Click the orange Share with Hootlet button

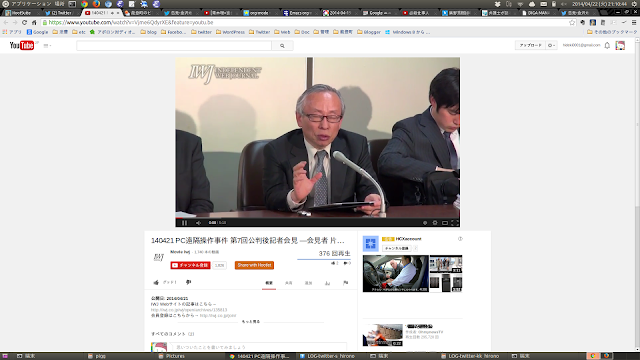(254, 265)
